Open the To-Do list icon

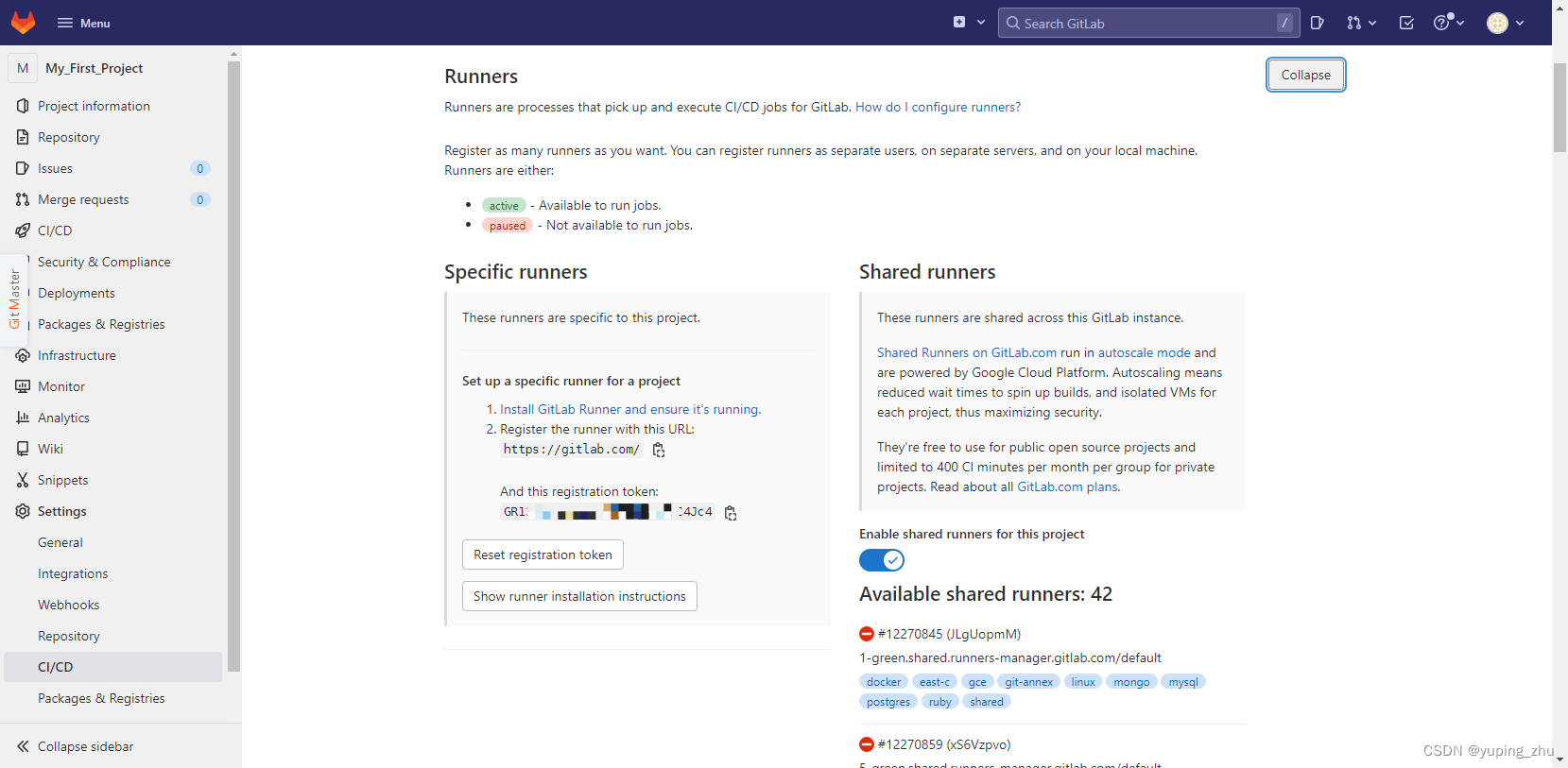click(x=1406, y=23)
